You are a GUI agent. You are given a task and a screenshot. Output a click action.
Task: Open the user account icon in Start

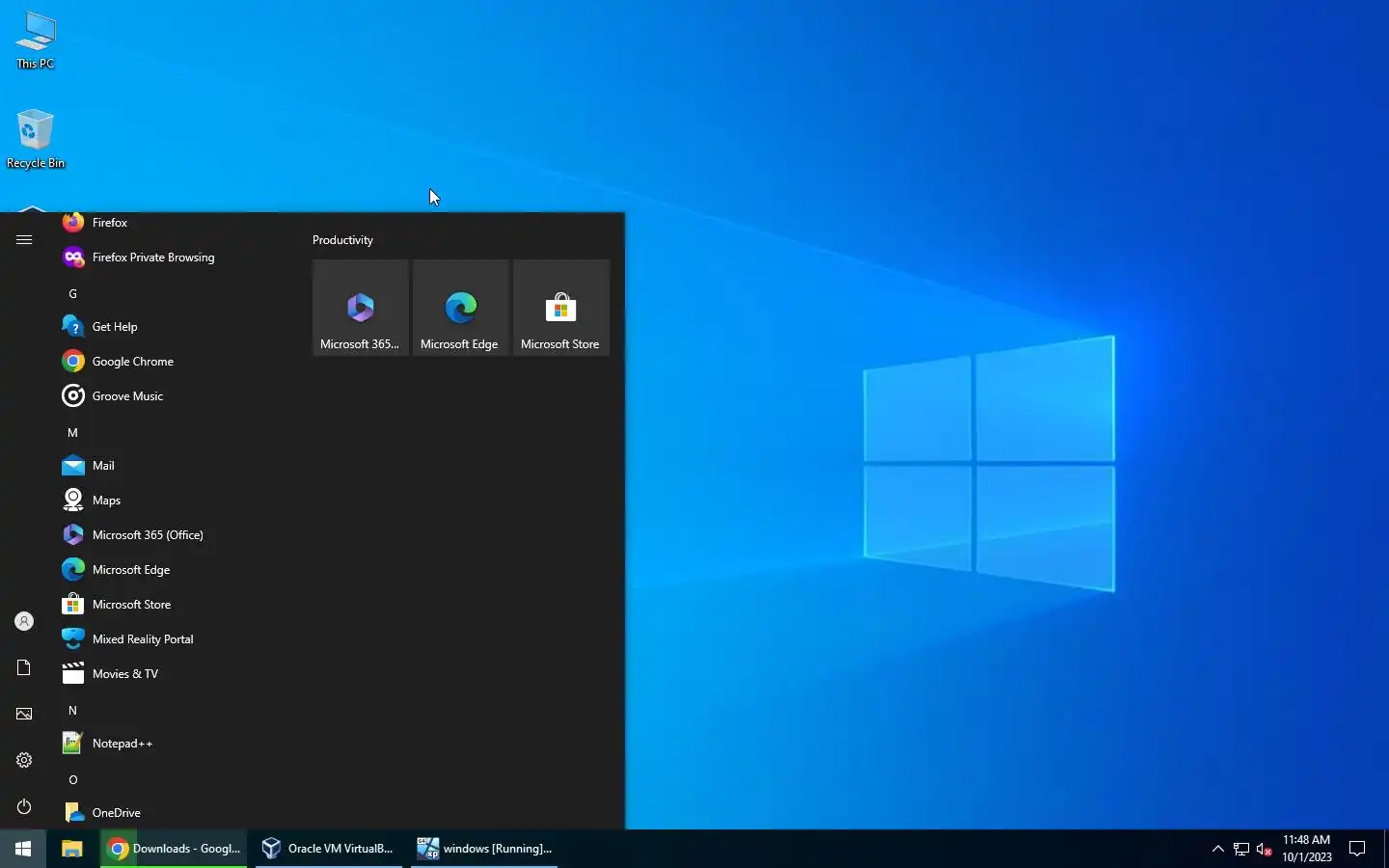[x=24, y=622]
